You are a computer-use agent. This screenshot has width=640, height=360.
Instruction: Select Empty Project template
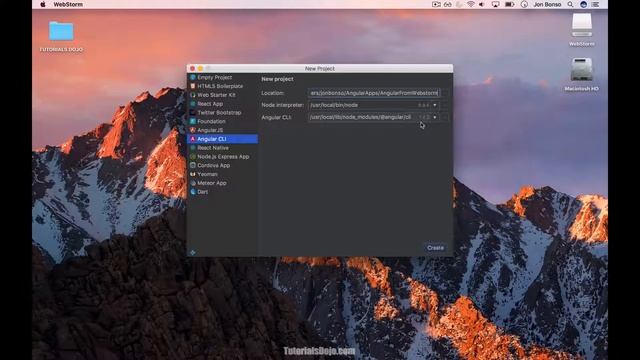222,77
